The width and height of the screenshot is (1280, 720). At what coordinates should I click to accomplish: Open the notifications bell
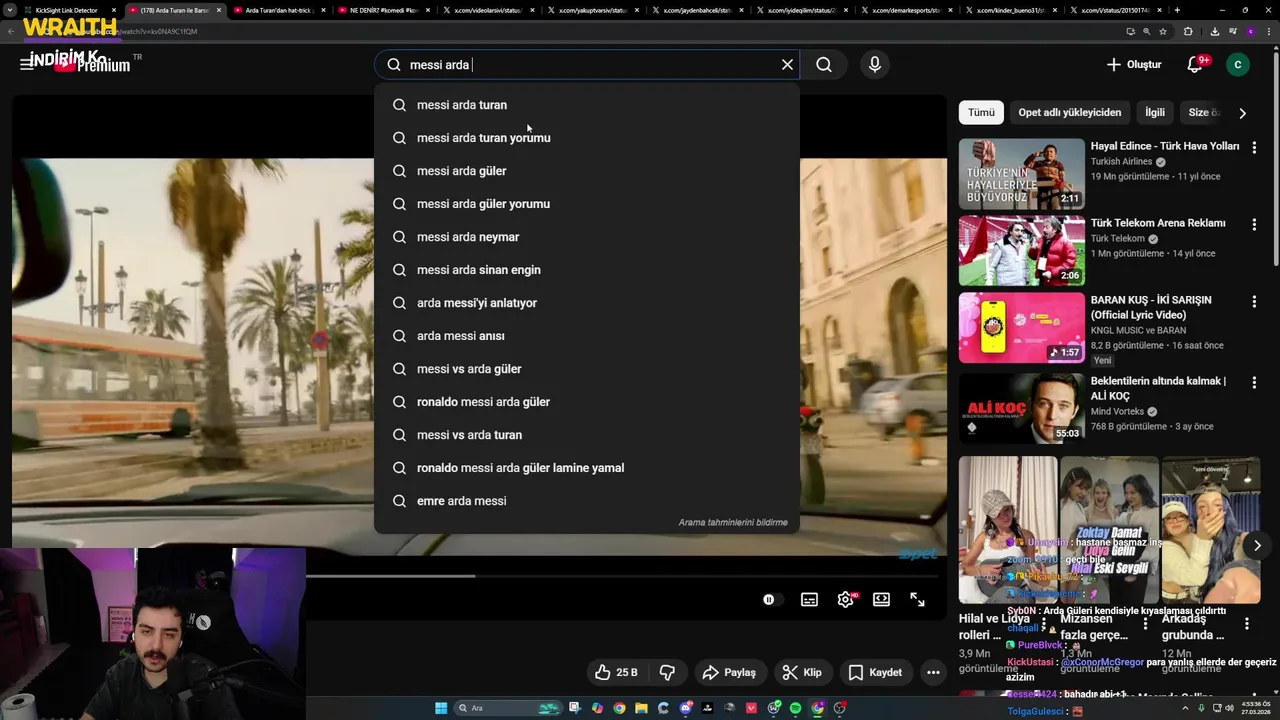coord(1195,64)
